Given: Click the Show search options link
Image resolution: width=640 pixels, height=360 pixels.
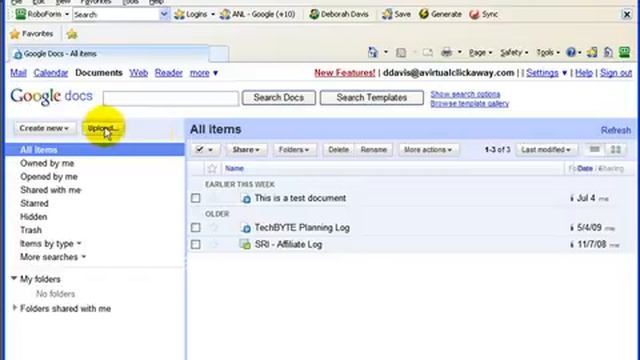Looking at the screenshot, I should tap(465, 94).
